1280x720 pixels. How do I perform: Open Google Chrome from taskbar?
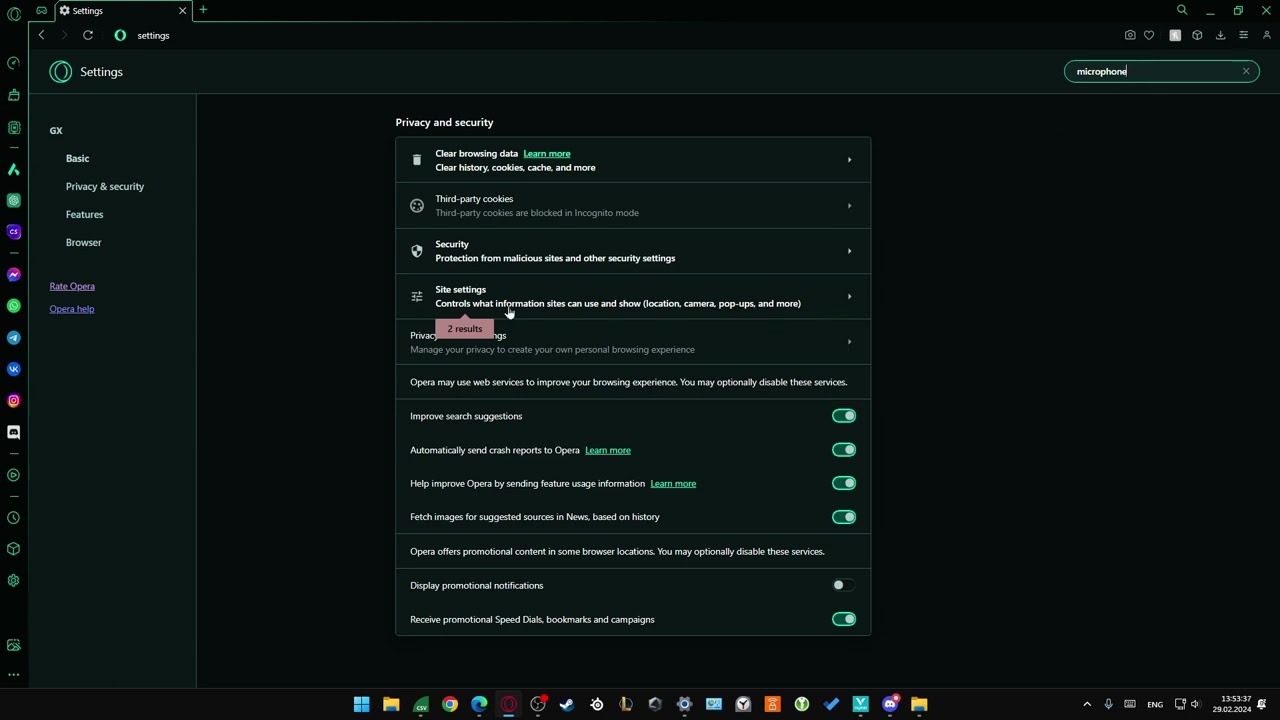coord(450,704)
